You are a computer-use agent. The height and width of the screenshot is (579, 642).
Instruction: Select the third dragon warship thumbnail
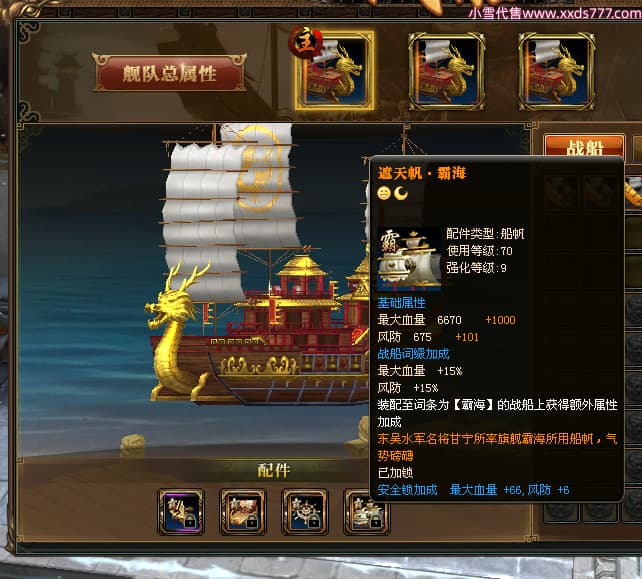tap(557, 71)
